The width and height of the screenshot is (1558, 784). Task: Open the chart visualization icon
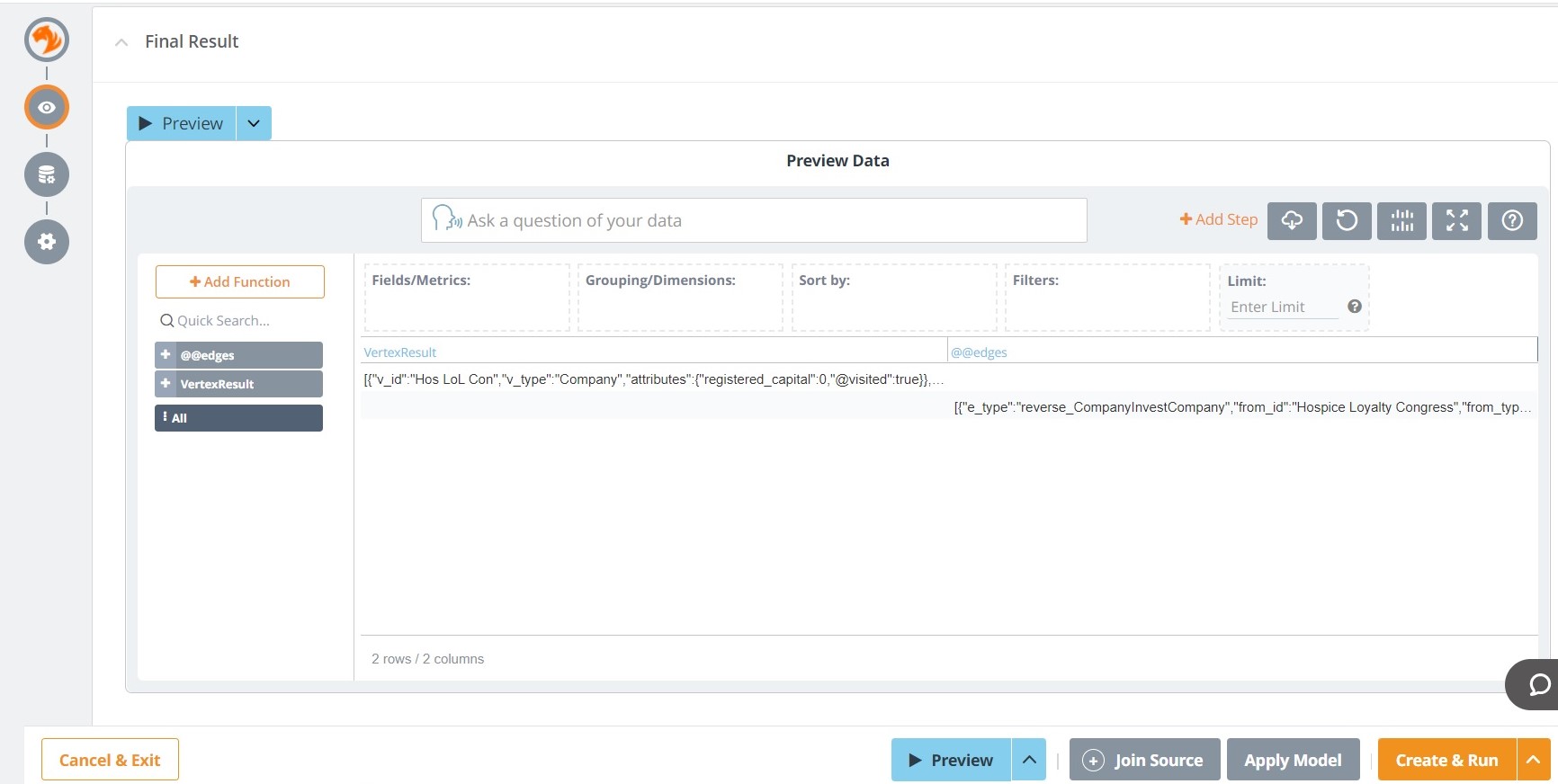(x=1401, y=220)
